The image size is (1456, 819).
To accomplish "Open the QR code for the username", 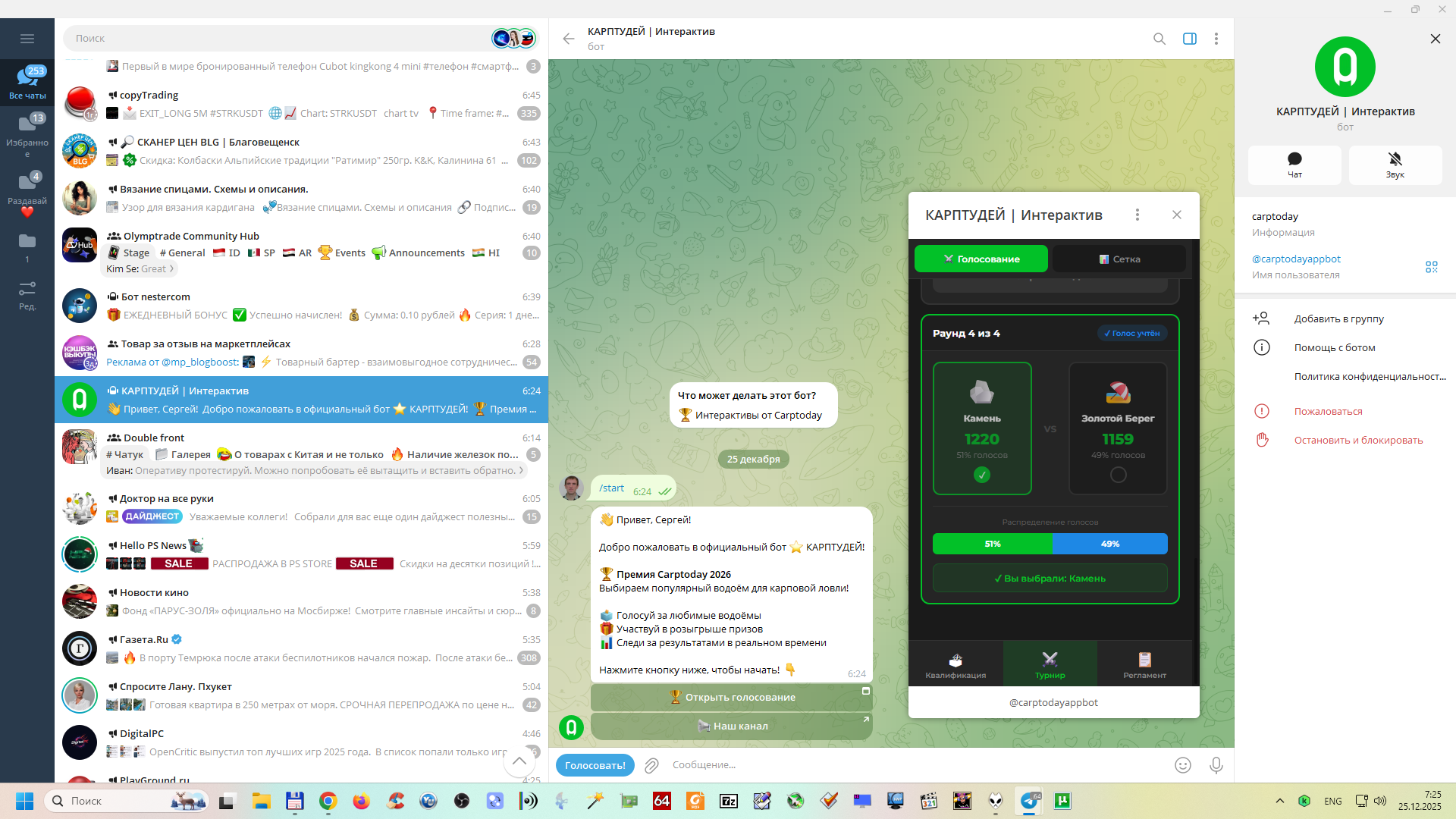I will [x=1431, y=267].
